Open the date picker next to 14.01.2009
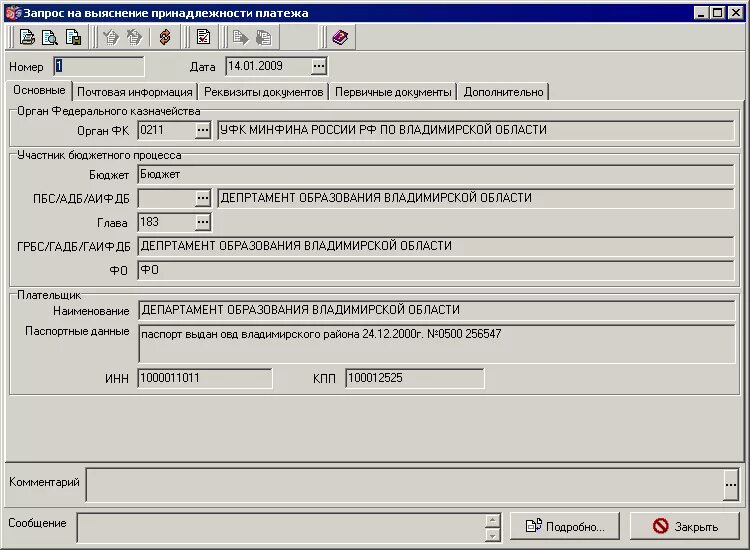This screenshot has height=550, width=750. click(x=319, y=66)
